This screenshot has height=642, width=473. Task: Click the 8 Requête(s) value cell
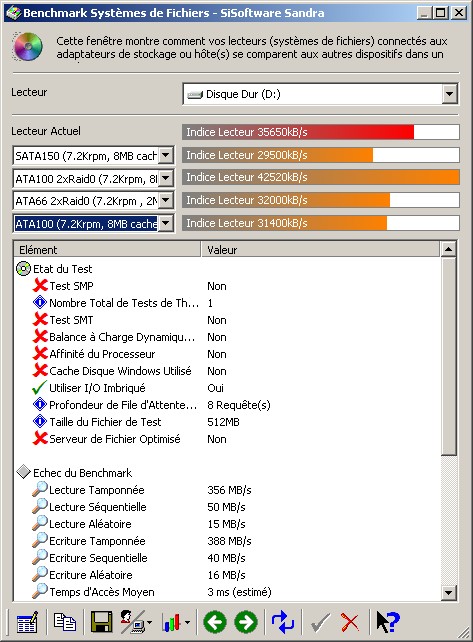[239, 405]
